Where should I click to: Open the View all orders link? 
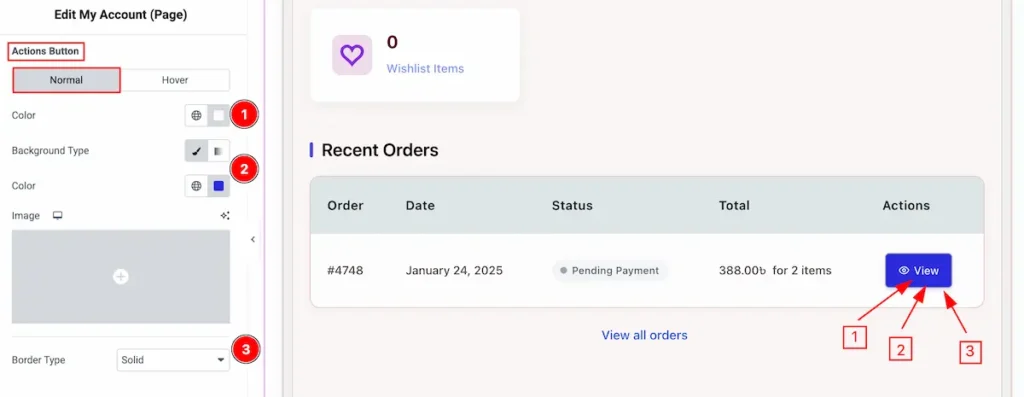click(x=645, y=335)
